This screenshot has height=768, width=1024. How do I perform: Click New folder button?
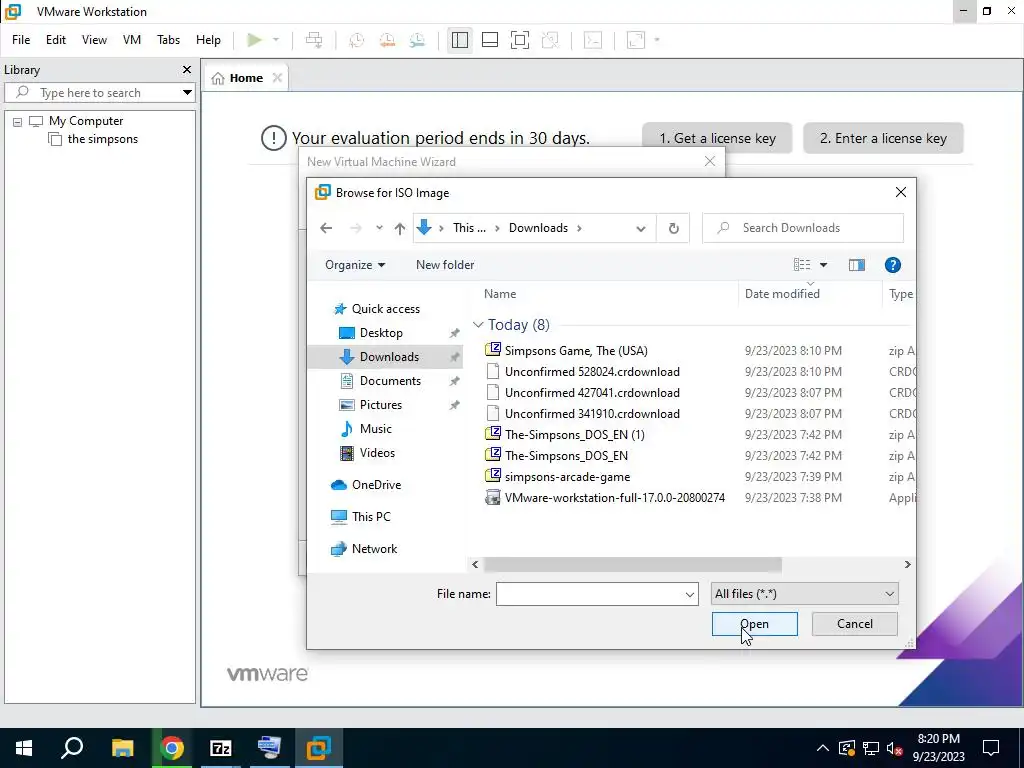(x=445, y=264)
